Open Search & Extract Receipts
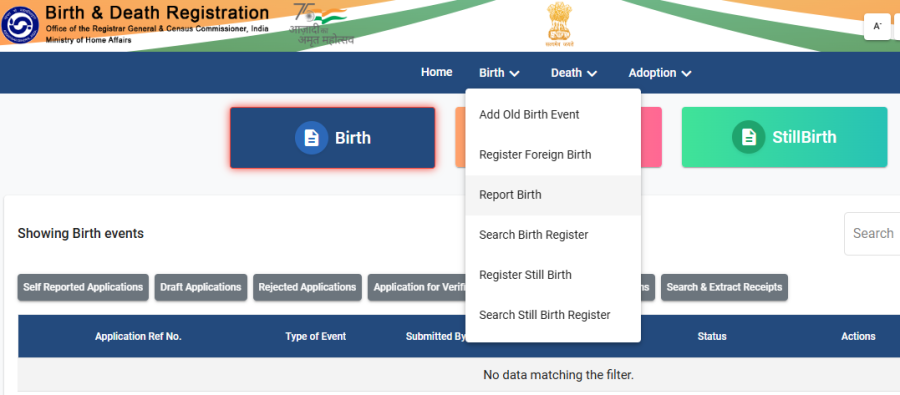Image resolution: width=900 pixels, height=395 pixels. click(x=724, y=287)
